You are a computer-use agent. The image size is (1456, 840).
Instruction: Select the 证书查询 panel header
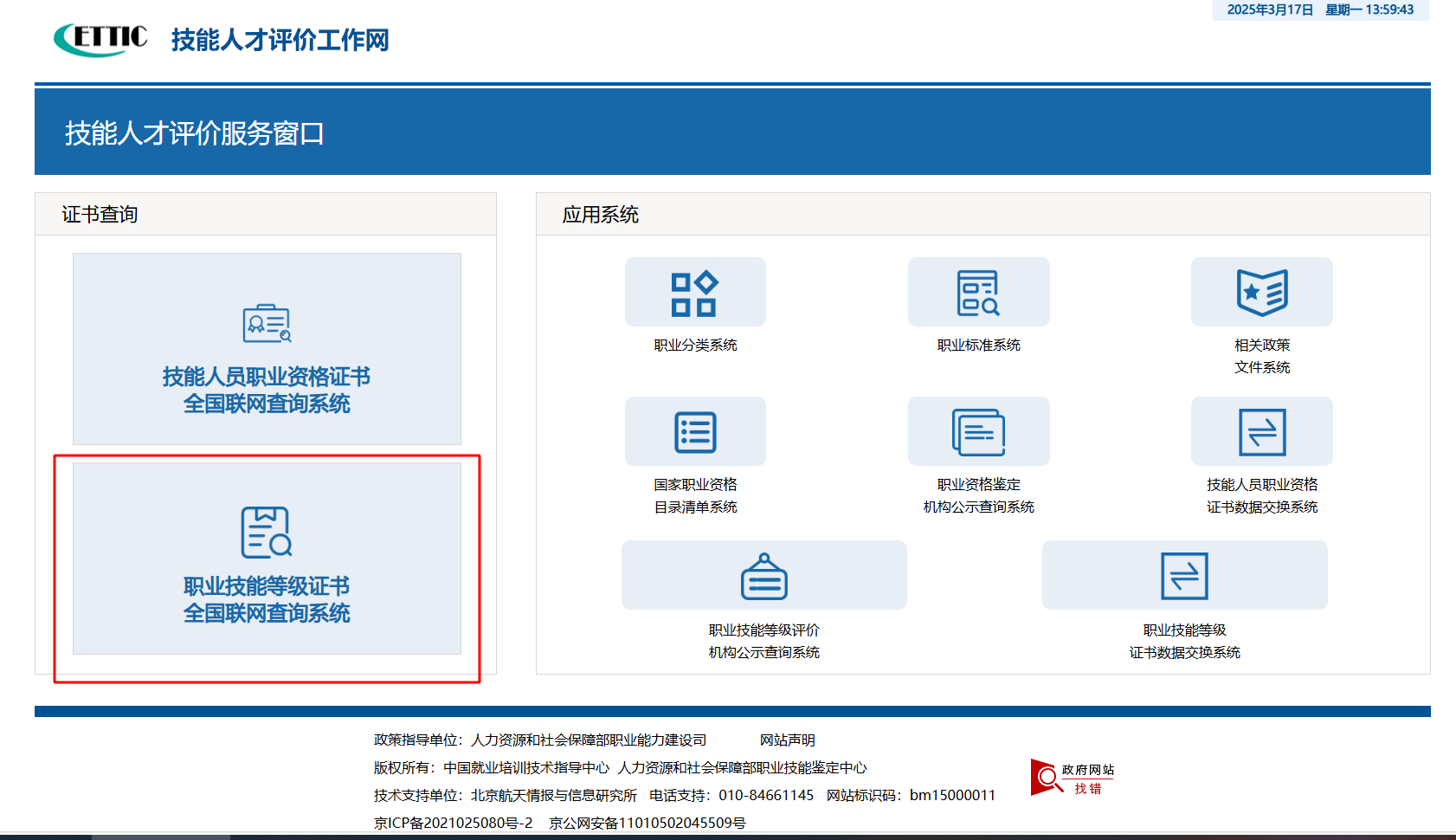click(x=100, y=215)
